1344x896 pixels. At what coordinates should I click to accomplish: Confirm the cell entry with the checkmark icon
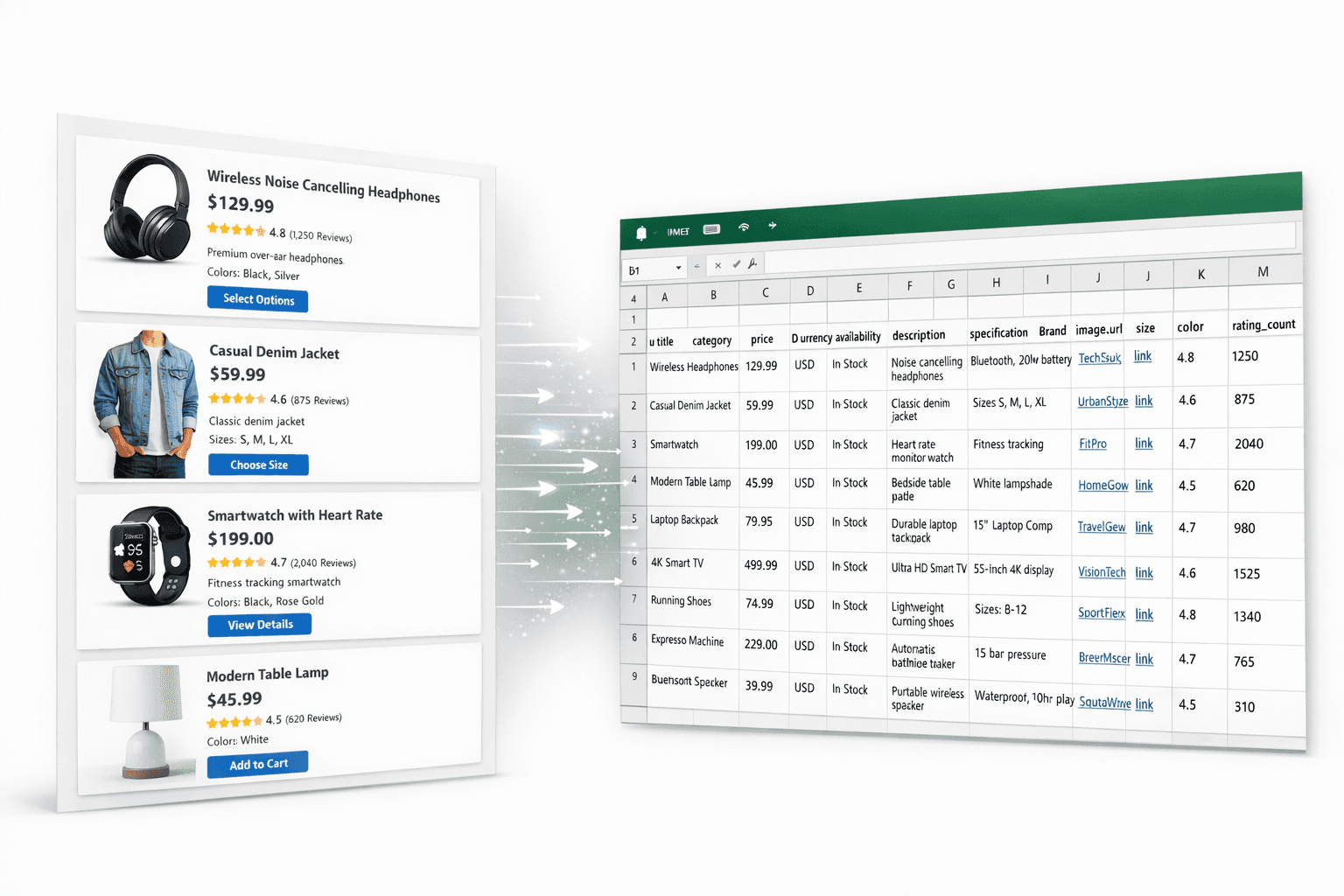click(737, 263)
